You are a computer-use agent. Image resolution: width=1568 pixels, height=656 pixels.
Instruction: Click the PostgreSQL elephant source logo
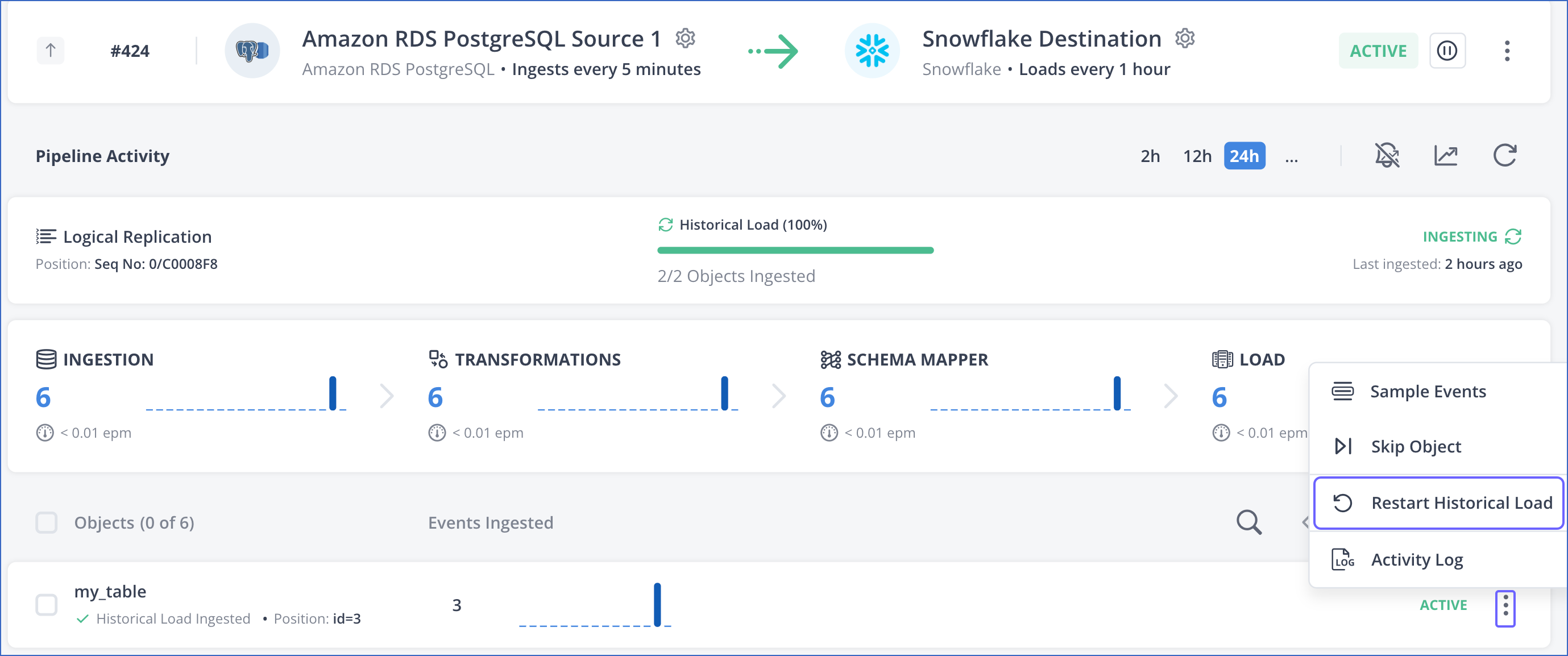252,51
